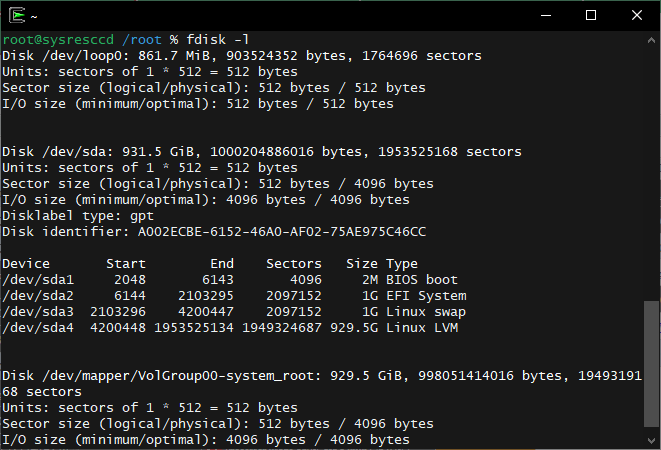Screen dimensions: 661x450
Task: Click the root@sysresccd prompt text
Action: point(58,40)
